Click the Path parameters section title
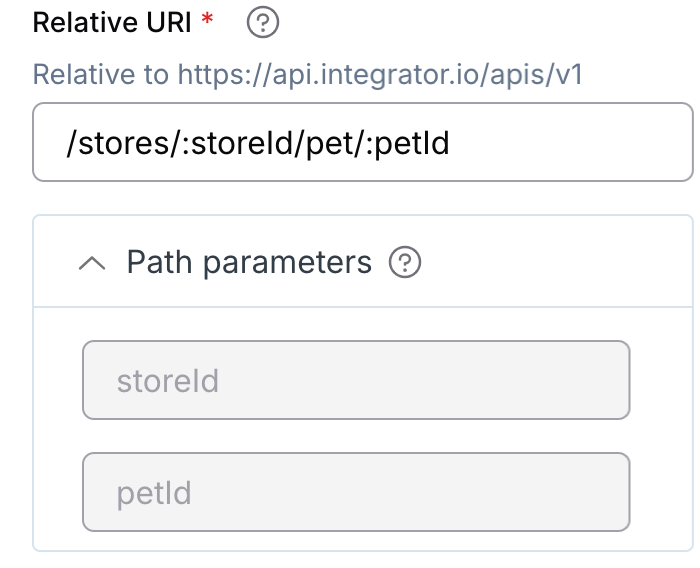700x568 pixels. coord(248,263)
